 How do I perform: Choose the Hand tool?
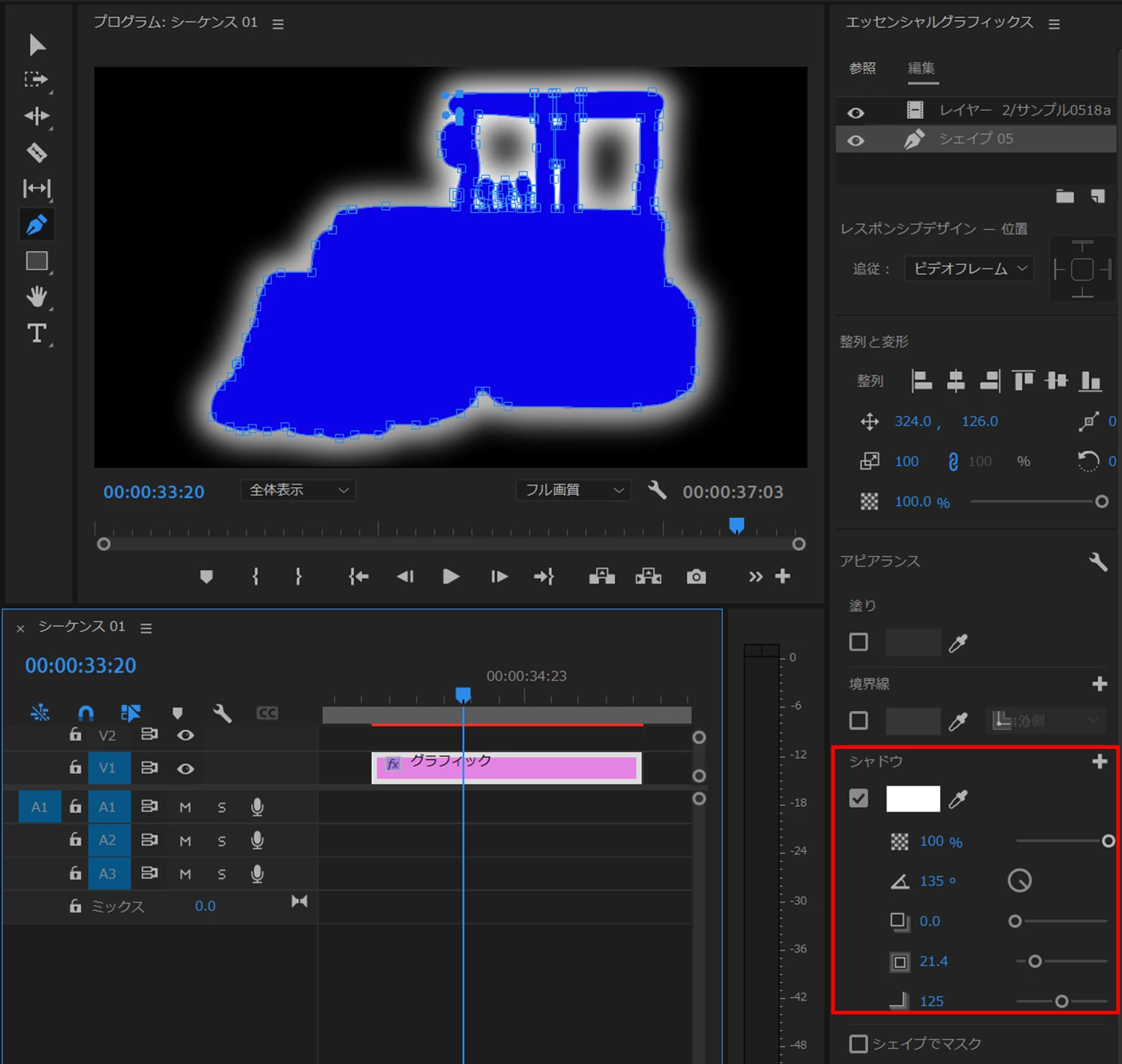click(37, 296)
